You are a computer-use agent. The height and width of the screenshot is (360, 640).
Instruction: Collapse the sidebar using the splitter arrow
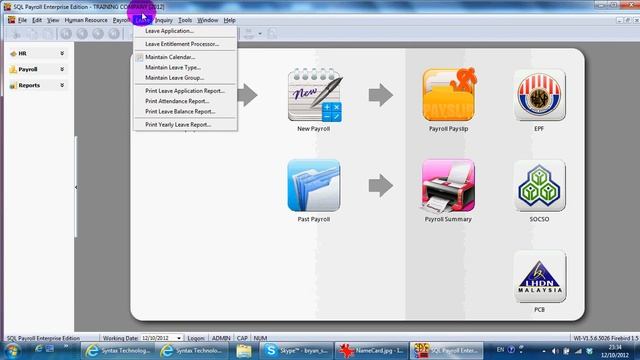click(76, 187)
